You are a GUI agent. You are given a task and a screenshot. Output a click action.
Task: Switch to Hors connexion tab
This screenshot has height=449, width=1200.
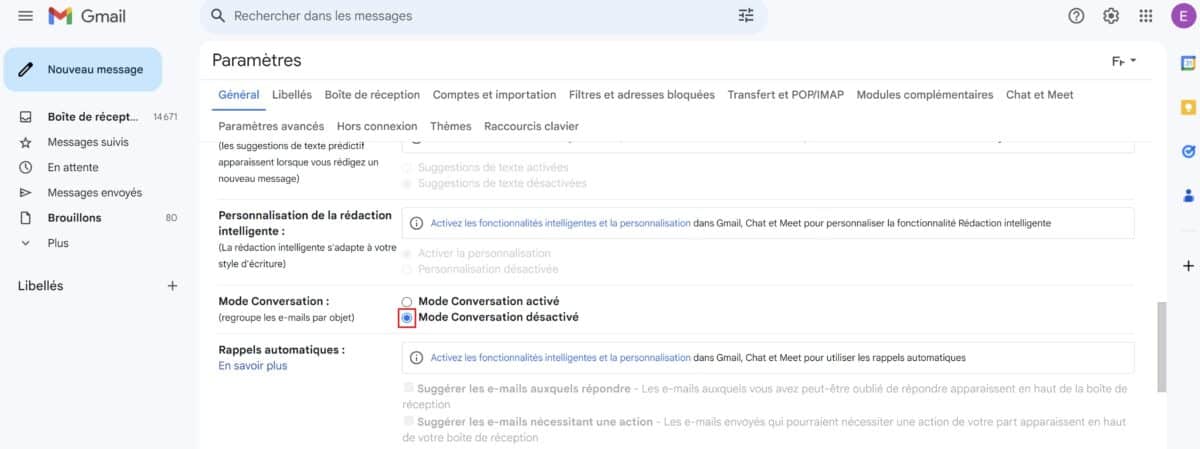click(x=377, y=127)
